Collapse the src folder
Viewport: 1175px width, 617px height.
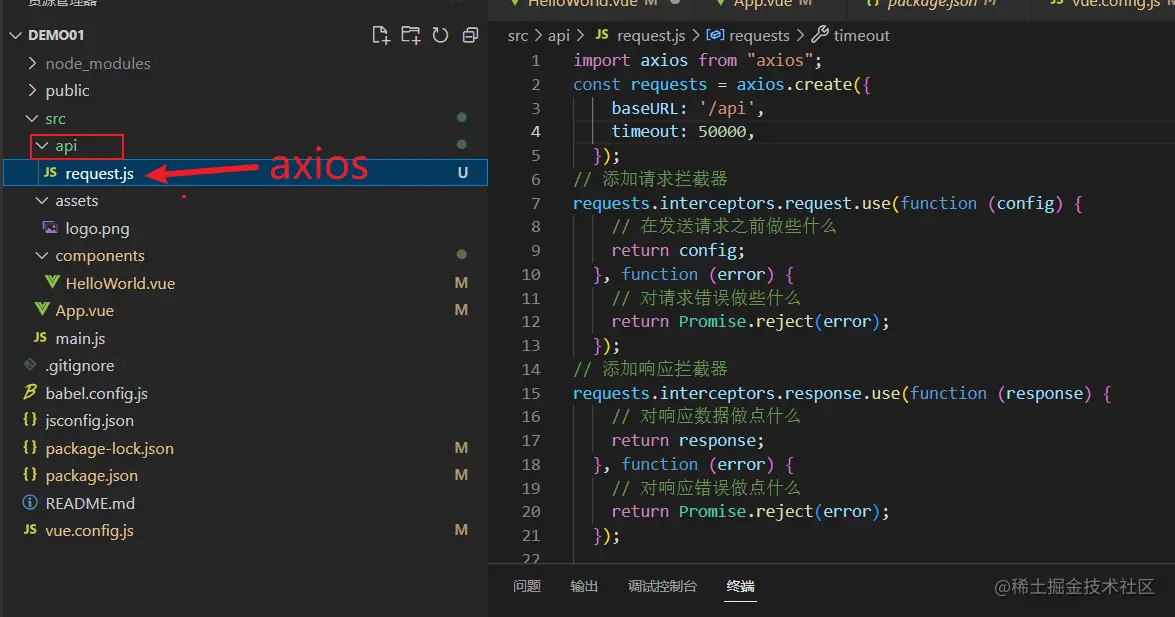click(32, 118)
